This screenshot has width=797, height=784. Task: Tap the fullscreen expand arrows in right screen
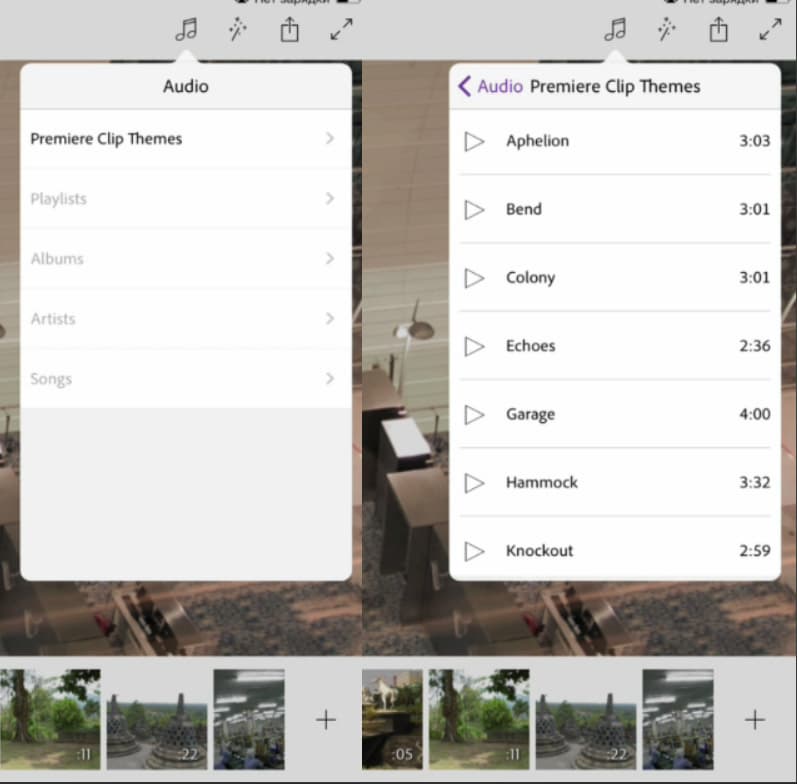[771, 29]
